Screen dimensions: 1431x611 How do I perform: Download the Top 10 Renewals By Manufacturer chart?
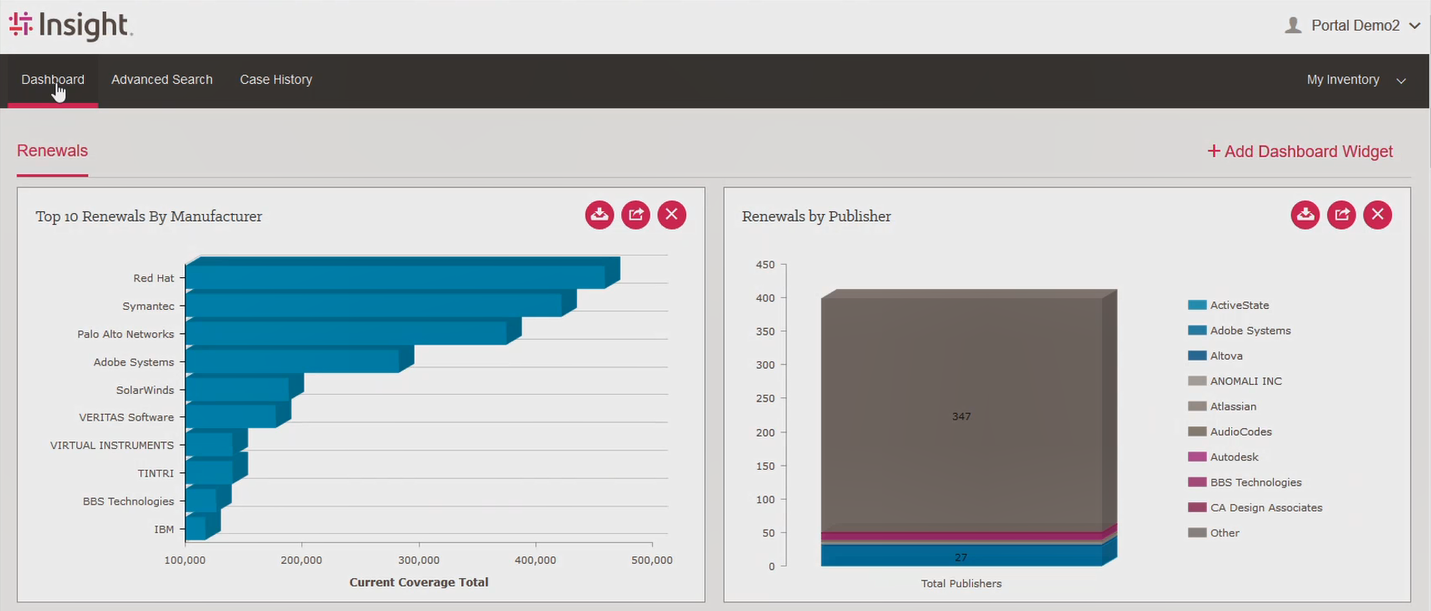click(599, 215)
